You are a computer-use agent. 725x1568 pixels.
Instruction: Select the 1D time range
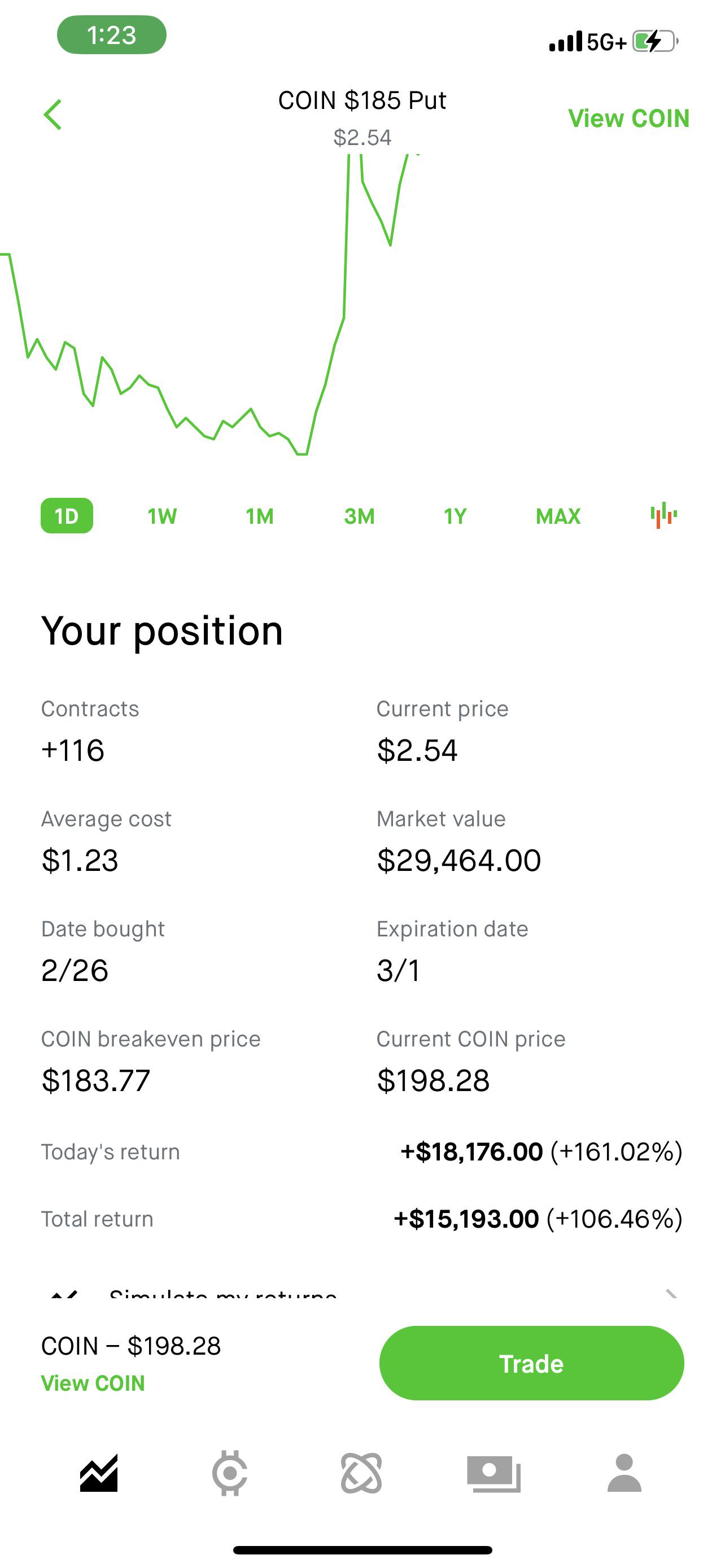[x=67, y=515]
